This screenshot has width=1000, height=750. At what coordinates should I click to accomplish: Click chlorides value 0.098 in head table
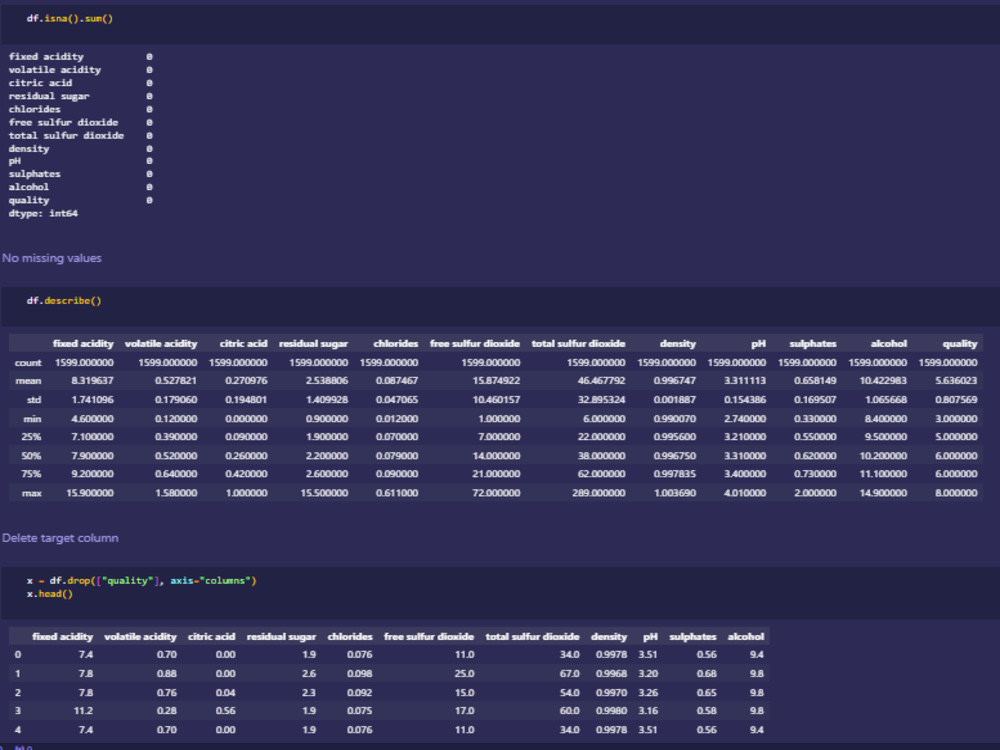tap(360, 673)
